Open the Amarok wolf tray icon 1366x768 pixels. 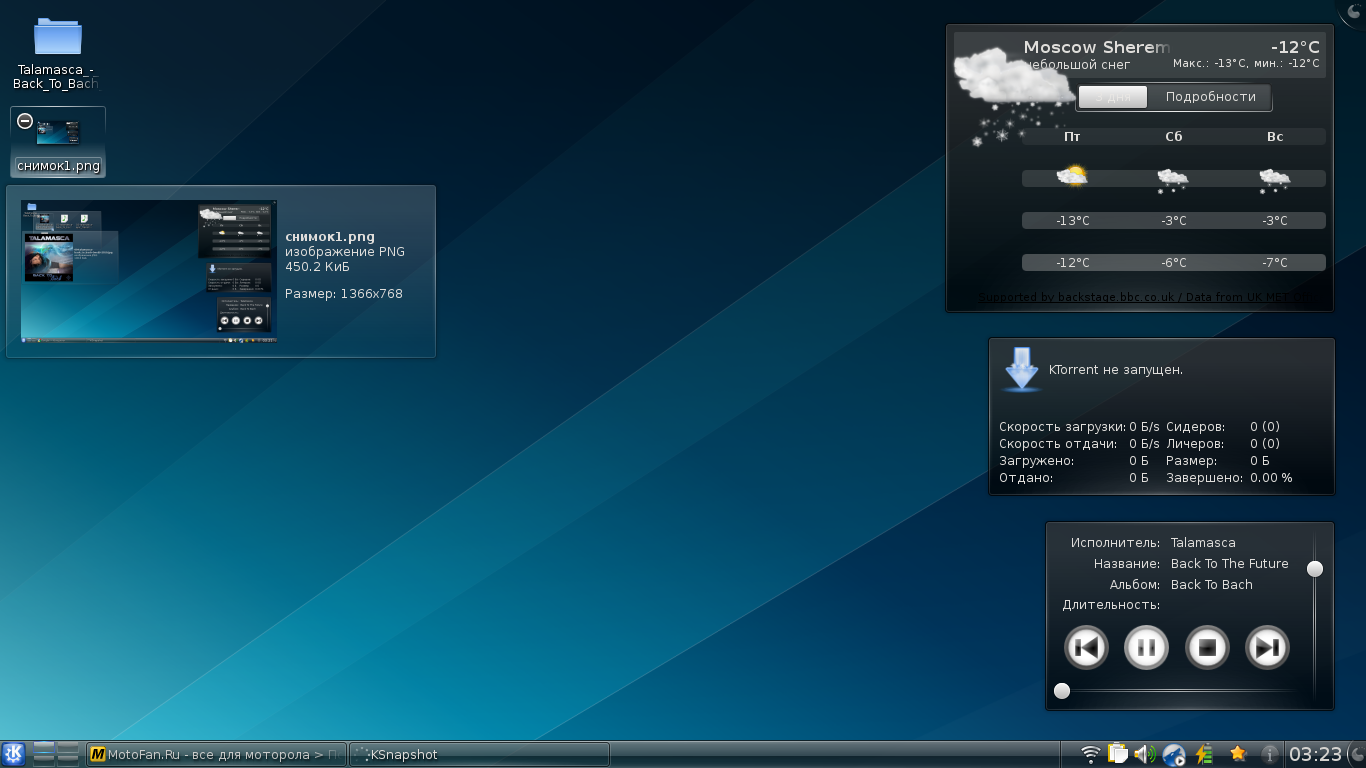pos(1174,754)
